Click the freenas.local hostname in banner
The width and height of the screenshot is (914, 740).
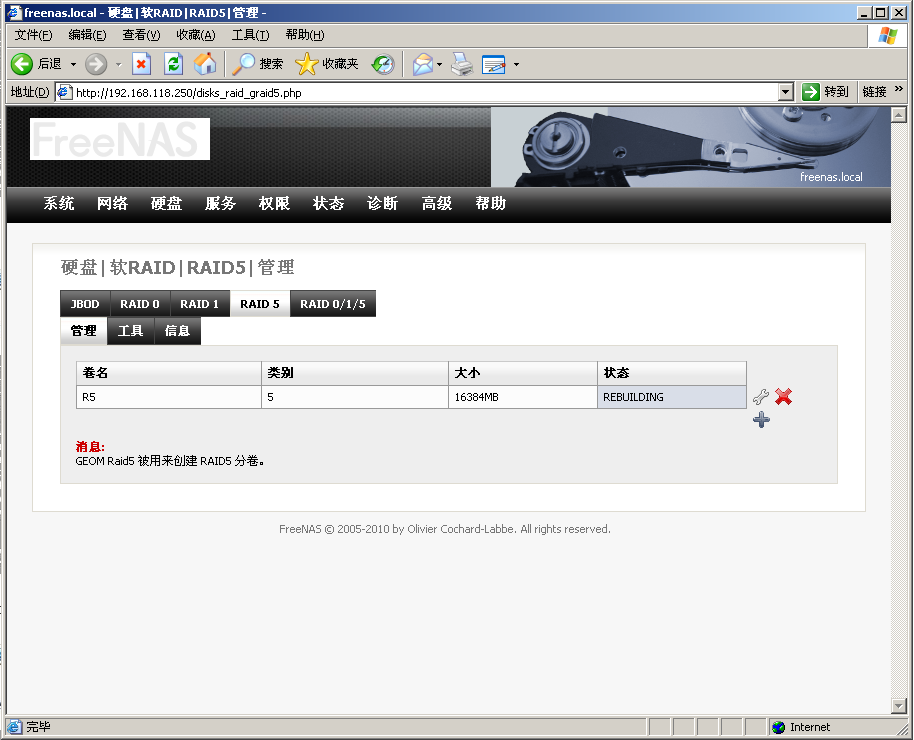tap(831, 177)
